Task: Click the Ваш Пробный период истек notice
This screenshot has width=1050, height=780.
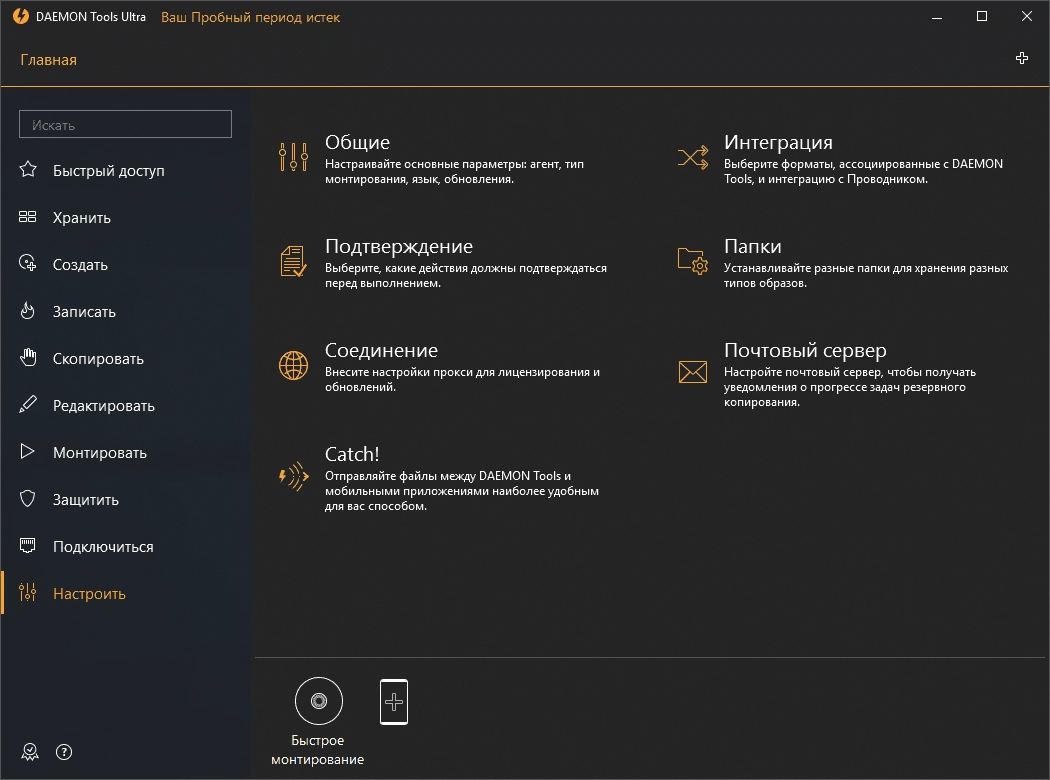Action: click(250, 17)
